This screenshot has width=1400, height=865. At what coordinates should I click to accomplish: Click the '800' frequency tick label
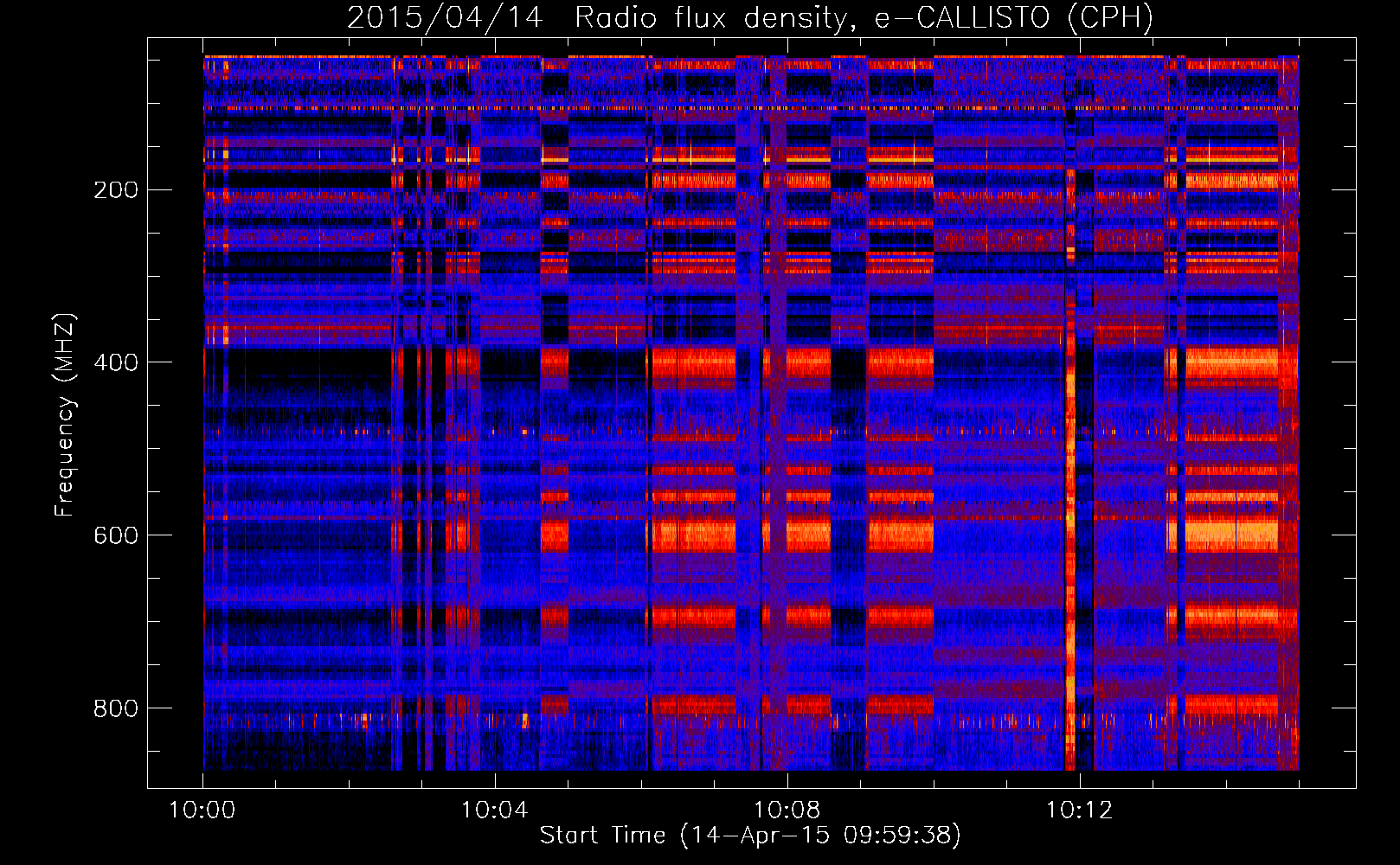pos(115,709)
